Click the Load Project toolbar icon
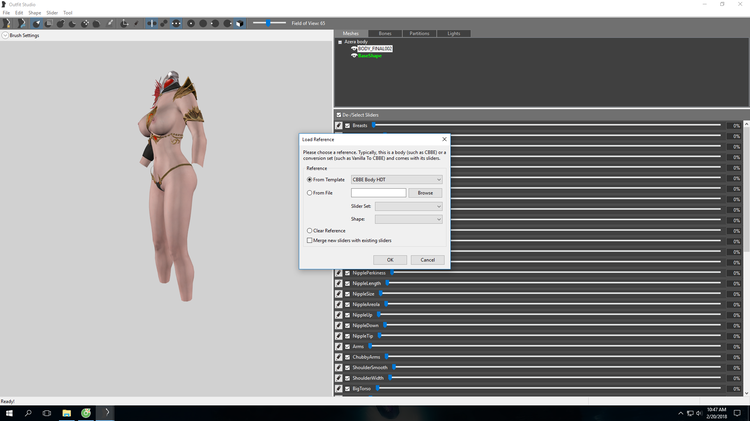Screen dimensions: 750x421 point(22,23)
